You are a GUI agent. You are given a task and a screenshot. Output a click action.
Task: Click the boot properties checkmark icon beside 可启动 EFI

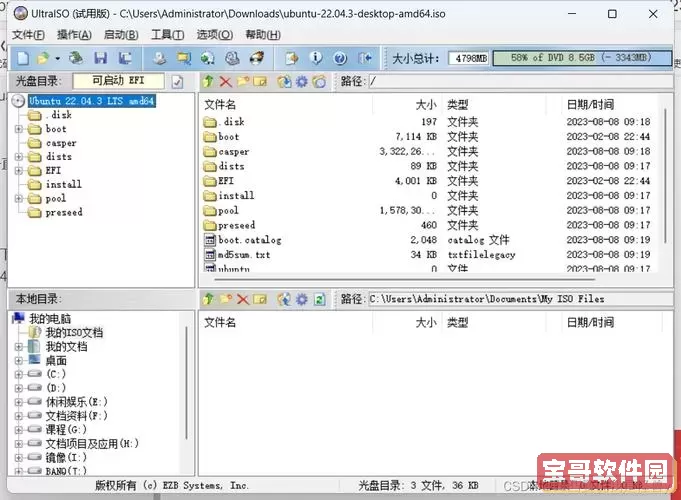pyautogui.click(x=177, y=82)
